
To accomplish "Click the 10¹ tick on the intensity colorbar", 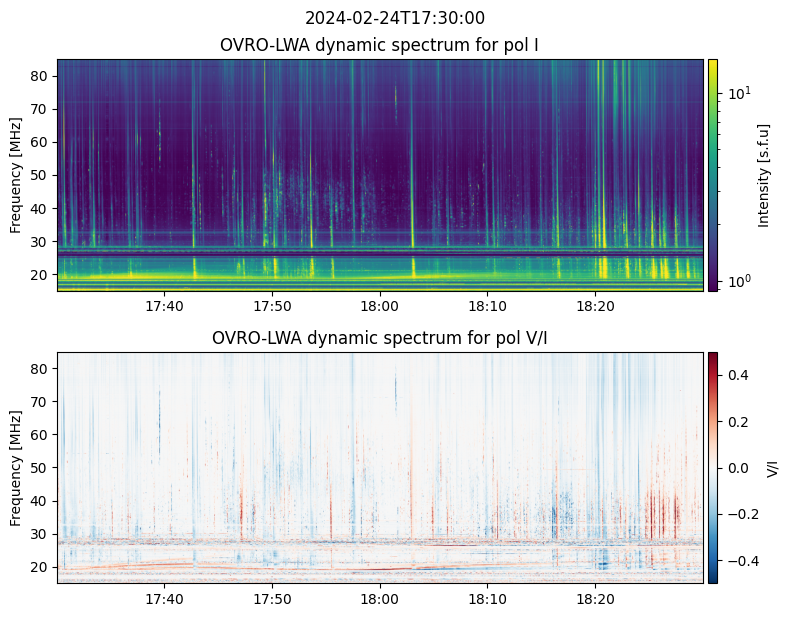I will tap(738, 93).
